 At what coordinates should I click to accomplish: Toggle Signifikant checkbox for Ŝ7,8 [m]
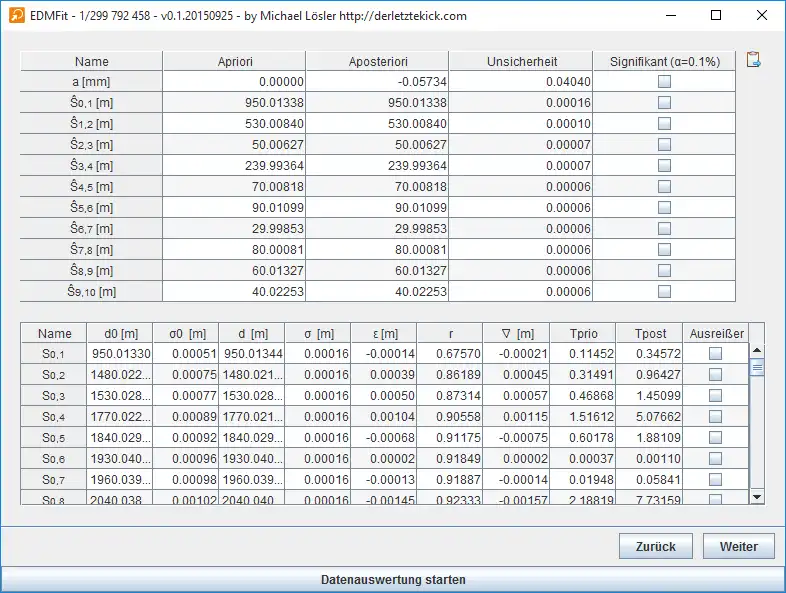click(664, 250)
